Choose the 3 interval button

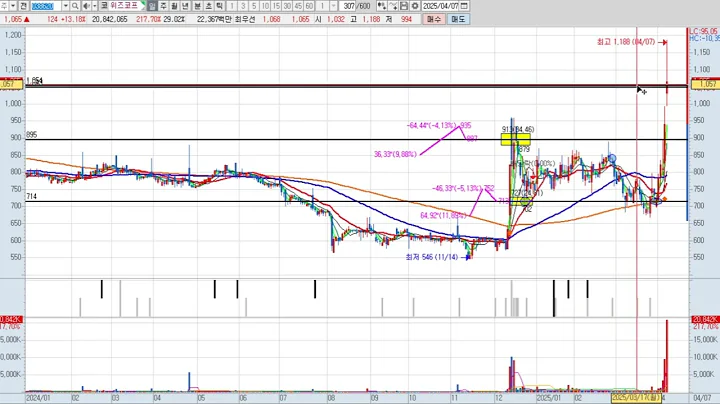pos(243,6)
